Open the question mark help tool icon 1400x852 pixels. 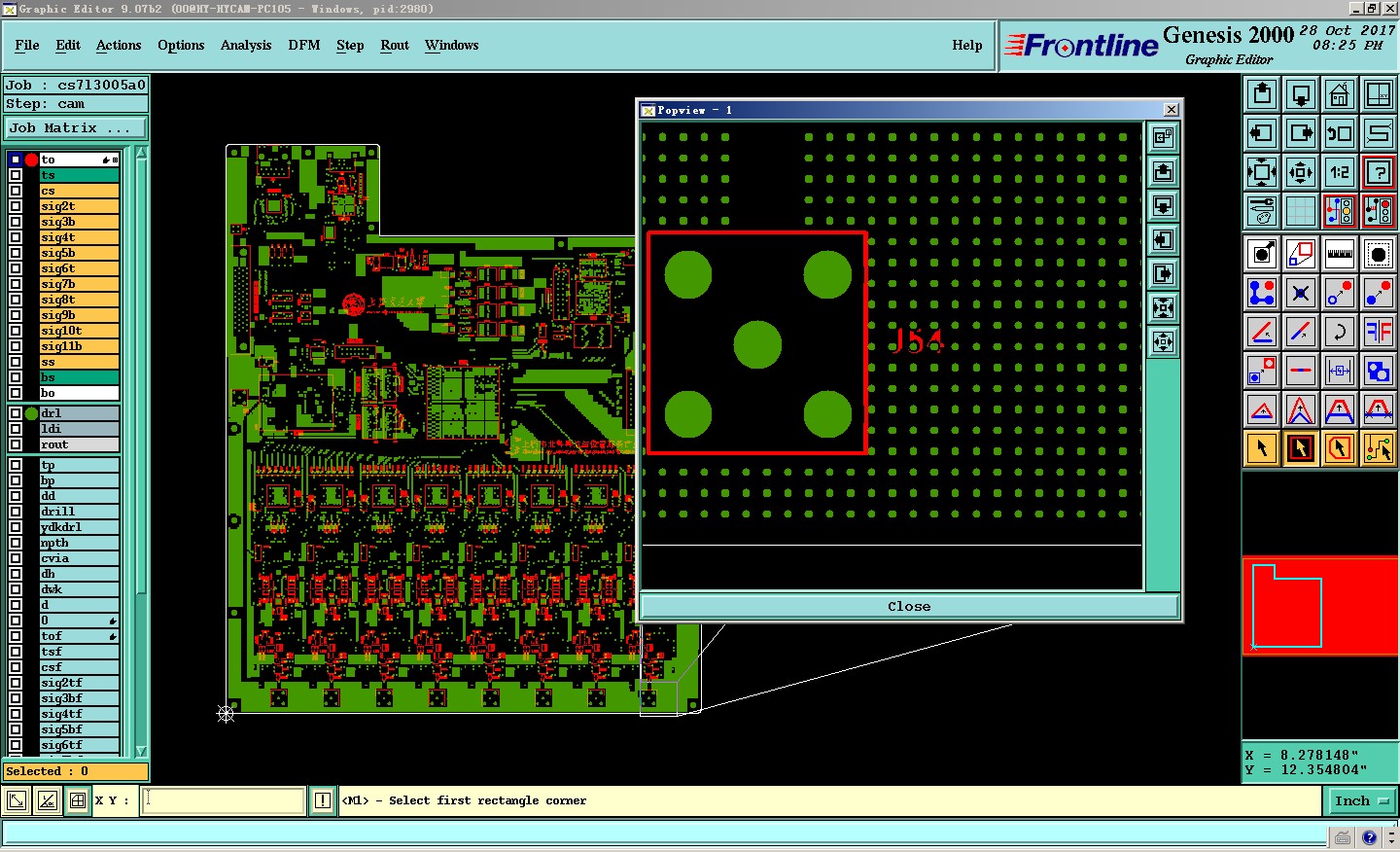click(1378, 172)
